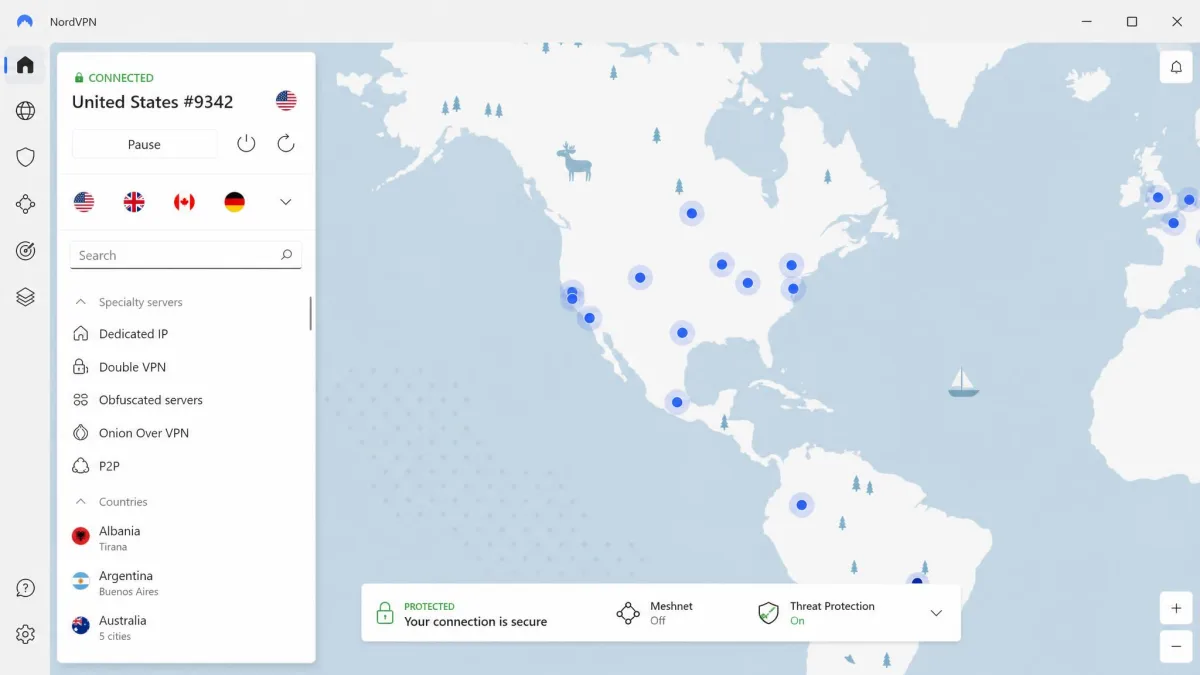Viewport: 1200px width, 675px height.
Task: Quick connect to United States flag
Action: coord(84,202)
